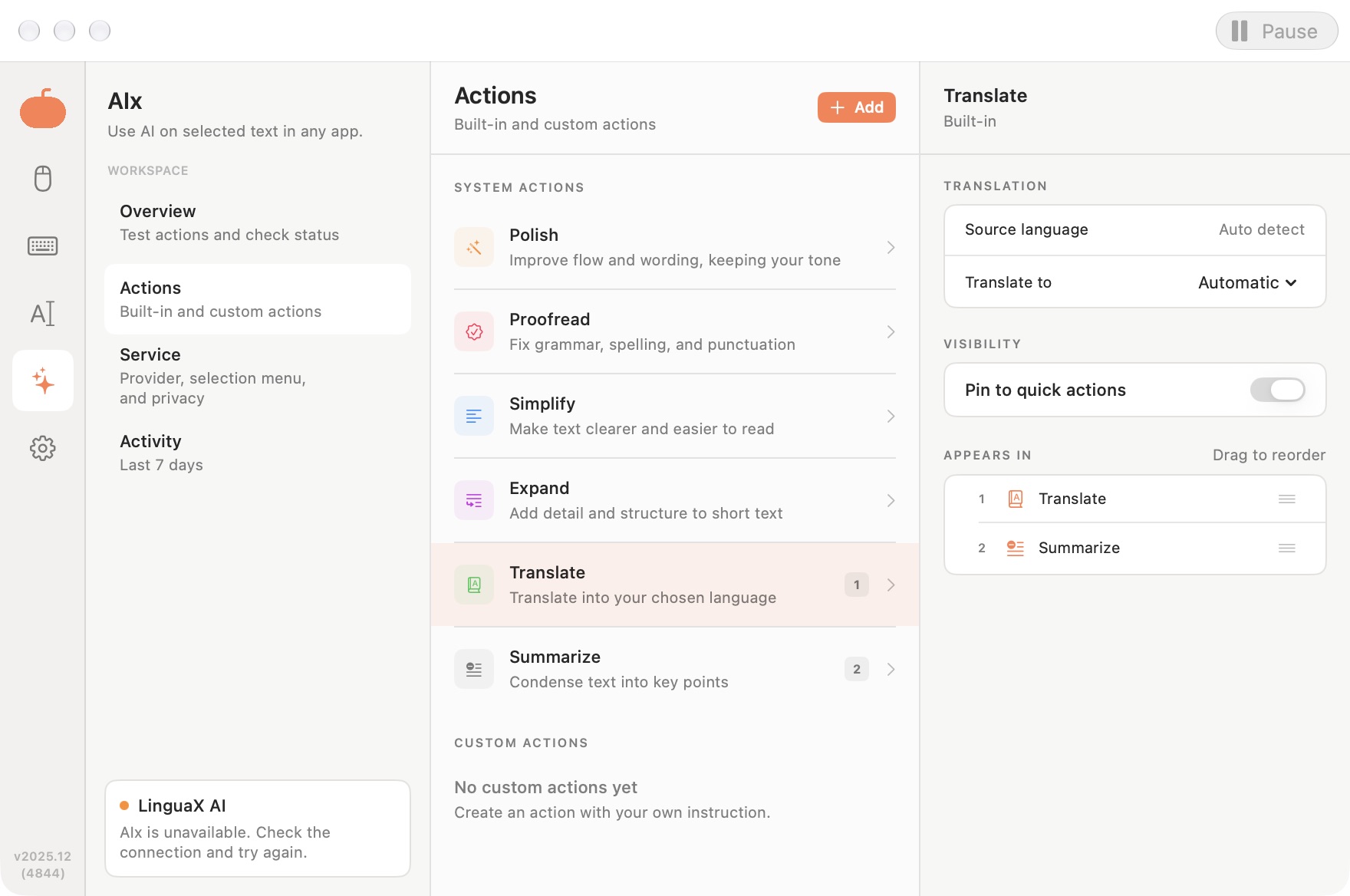Click 'Condense text into key points' description
This screenshot has width=1350, height=896.
tap(619, 682)
